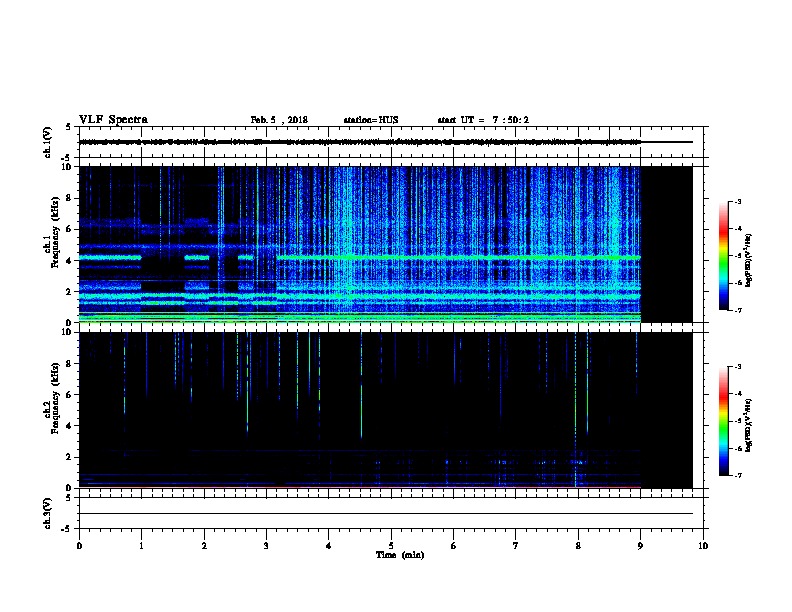Click the 'station=HUS' label
Viewport: 792px width, 612px height.
pyautogui.click(x=371, y=120)
